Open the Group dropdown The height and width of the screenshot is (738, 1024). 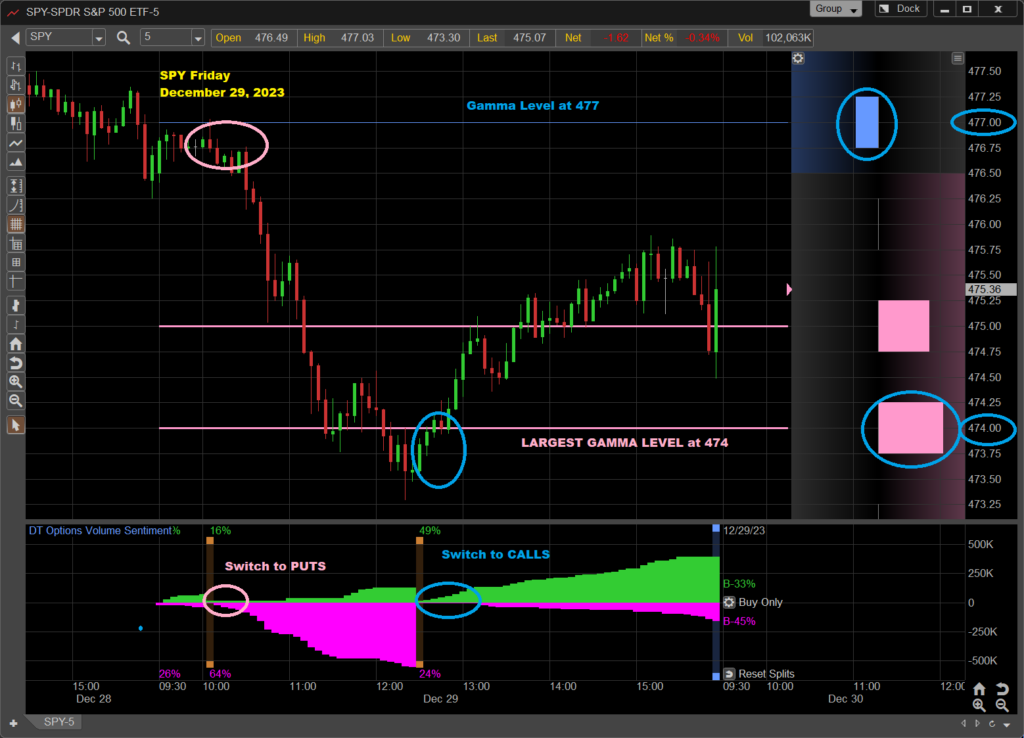[836, 9]
